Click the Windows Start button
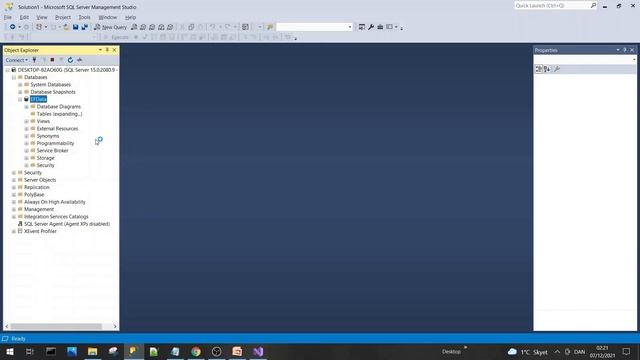 click(x=10, y=351)
